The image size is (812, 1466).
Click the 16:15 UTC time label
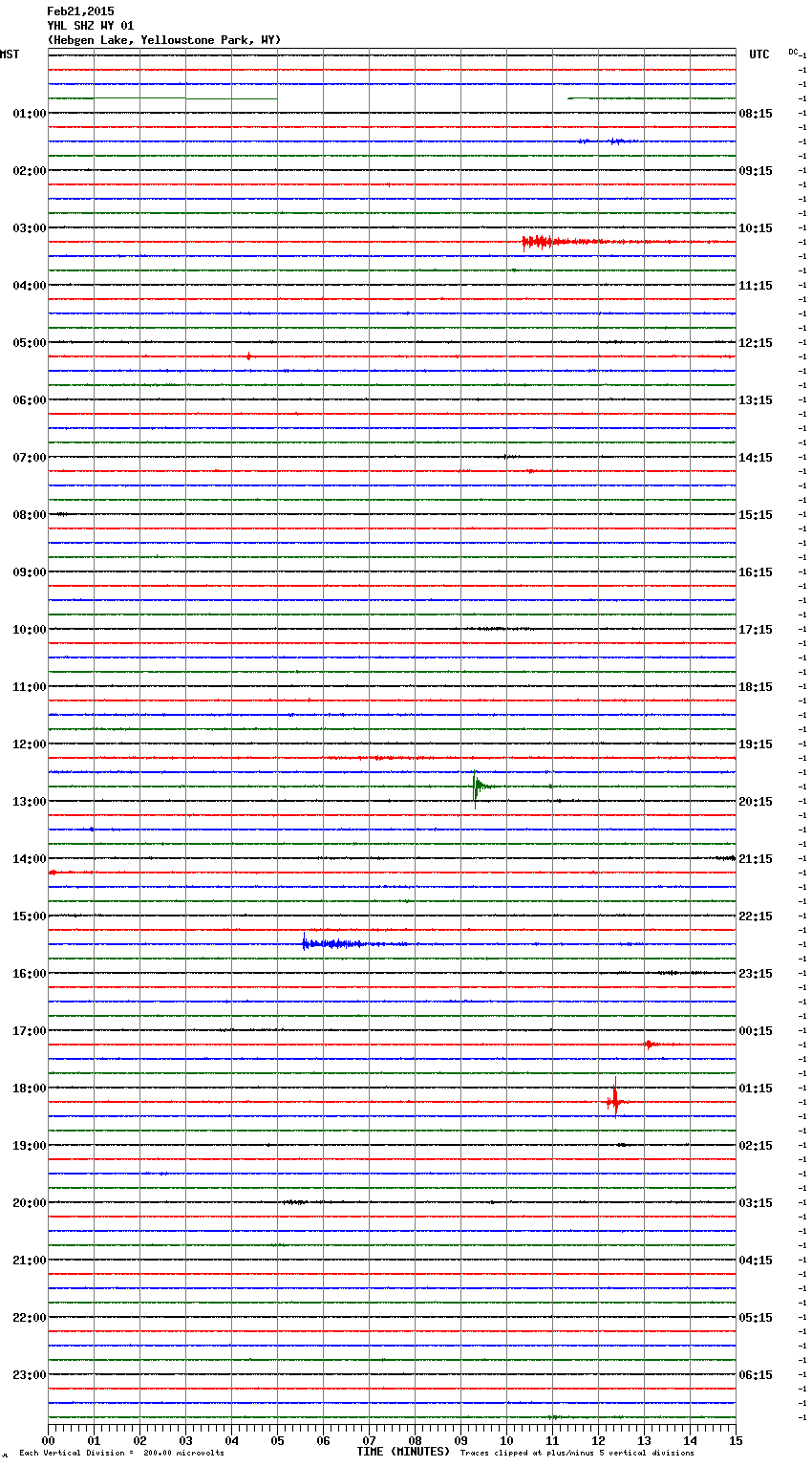point(756,572)
